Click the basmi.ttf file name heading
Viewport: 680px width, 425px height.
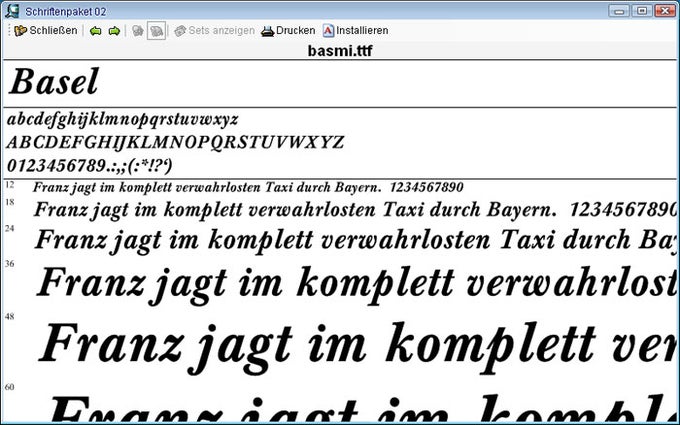(340, 51)
